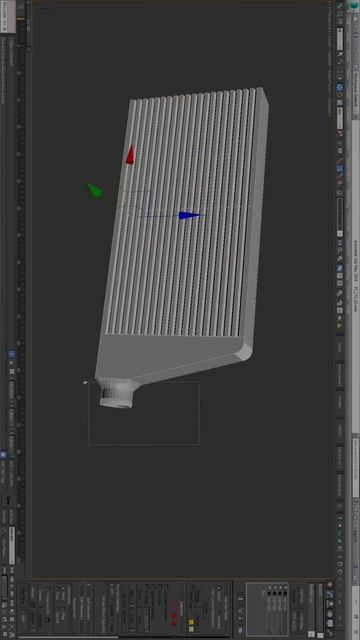The height and width of the screenshot is (640, 360).
Task: Grab the red axis arrow of move gizmo
Action: (130, 155)
